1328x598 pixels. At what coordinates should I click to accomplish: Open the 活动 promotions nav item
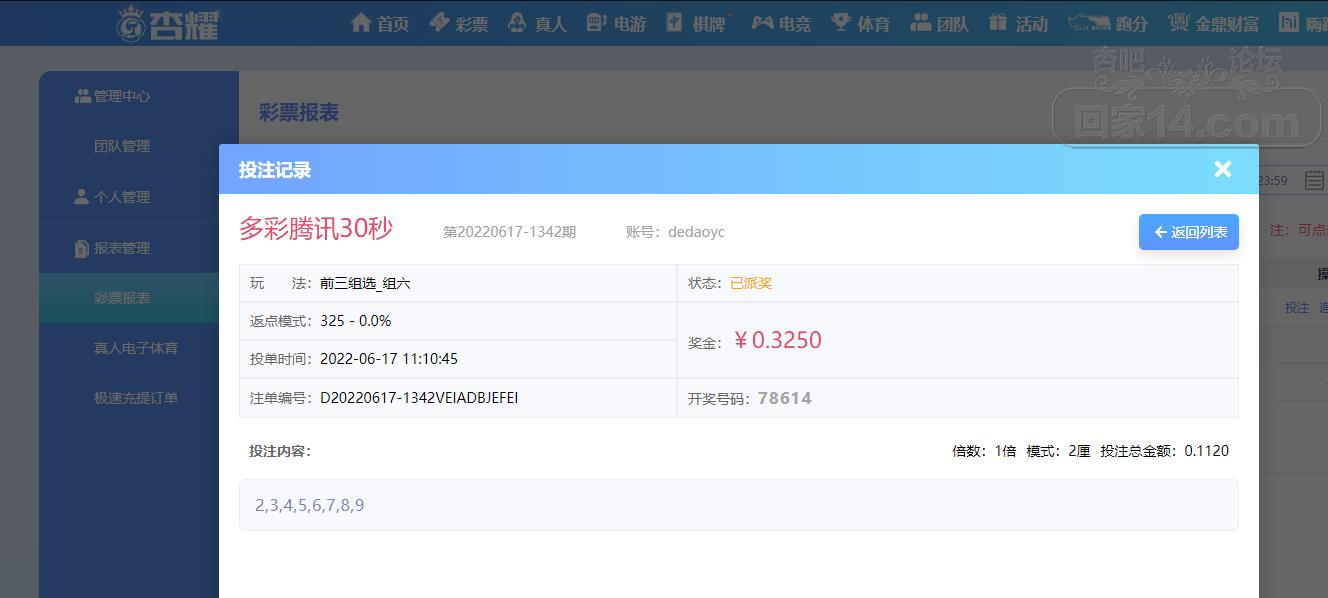pyautogui.click(x=1018, y=23)
